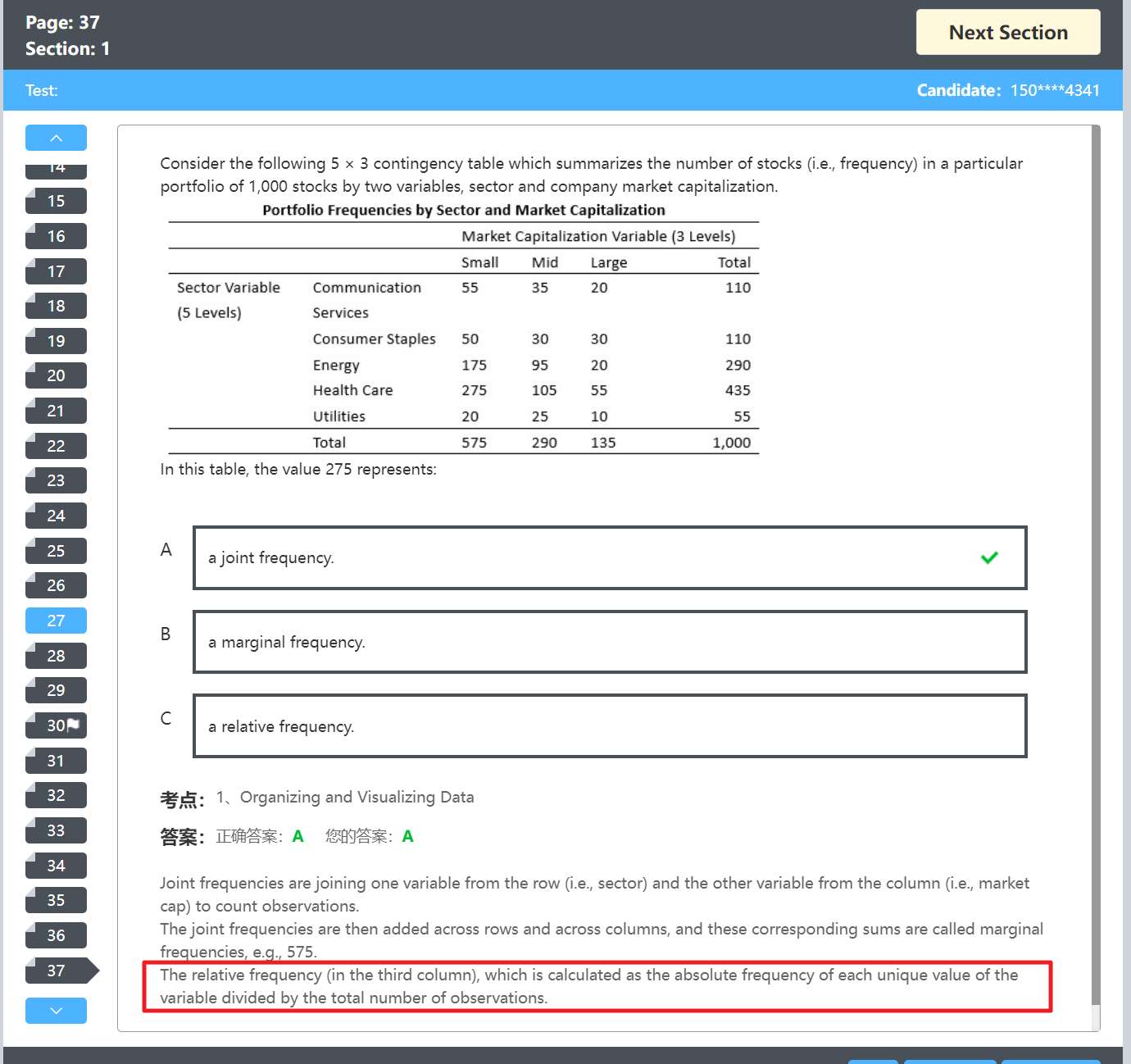Go to question 22
This screenshot has height=1064, width=1131.
56,446
